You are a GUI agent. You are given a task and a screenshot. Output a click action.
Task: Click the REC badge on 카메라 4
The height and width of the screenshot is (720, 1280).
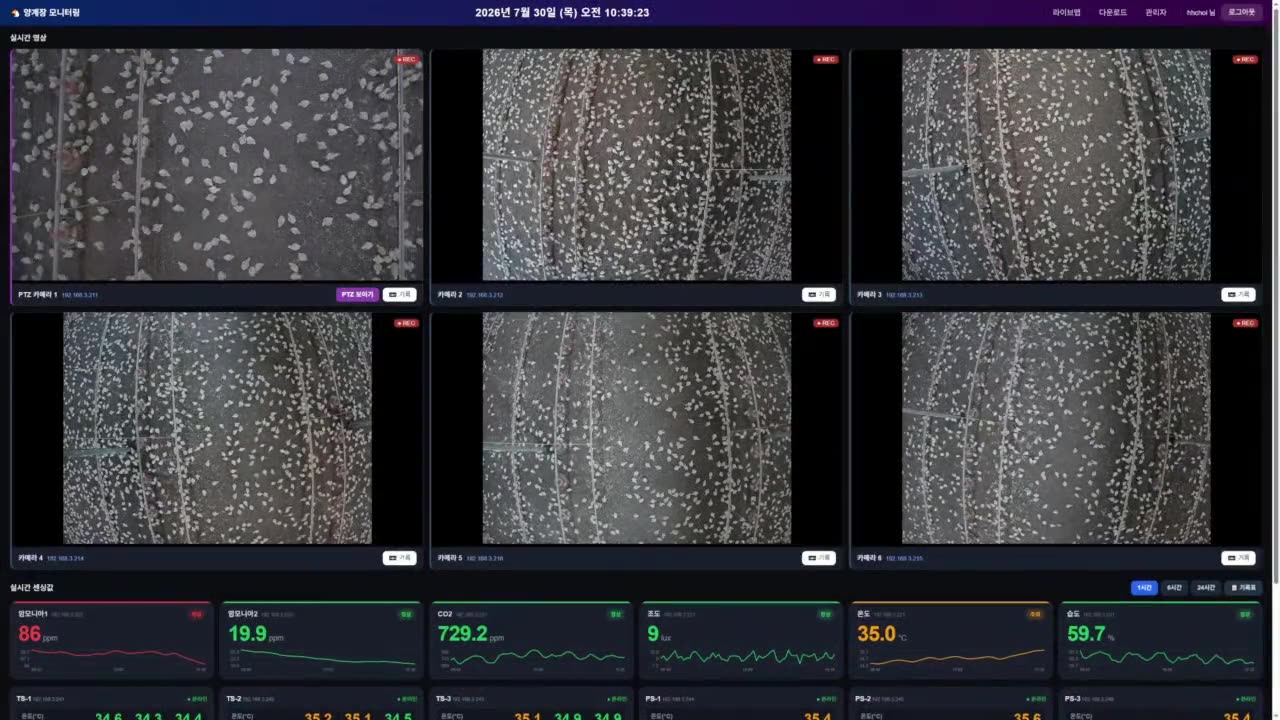[x=406, y=323]
